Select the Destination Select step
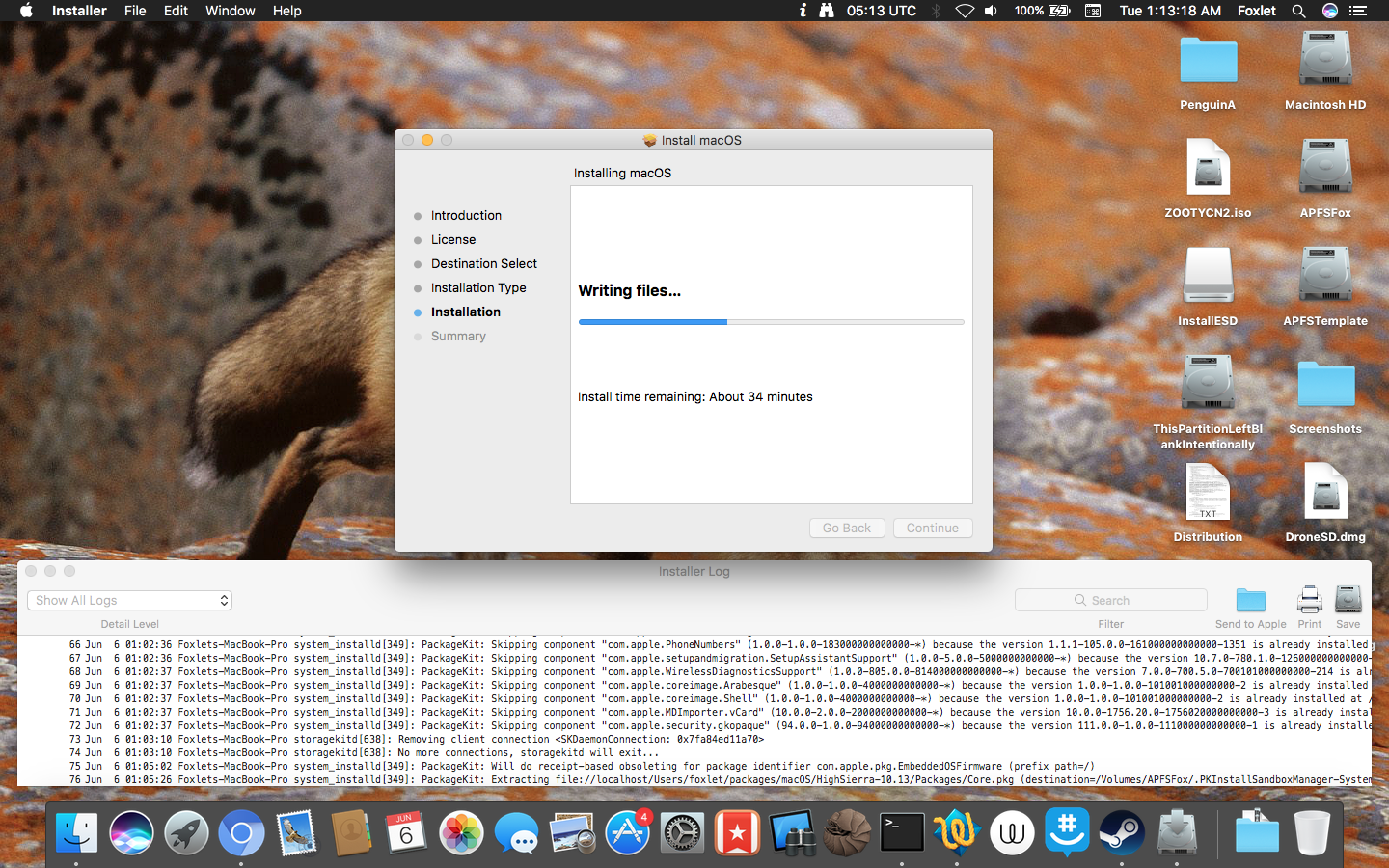This screenshot has height=868, width=1389. click(484, 263)
